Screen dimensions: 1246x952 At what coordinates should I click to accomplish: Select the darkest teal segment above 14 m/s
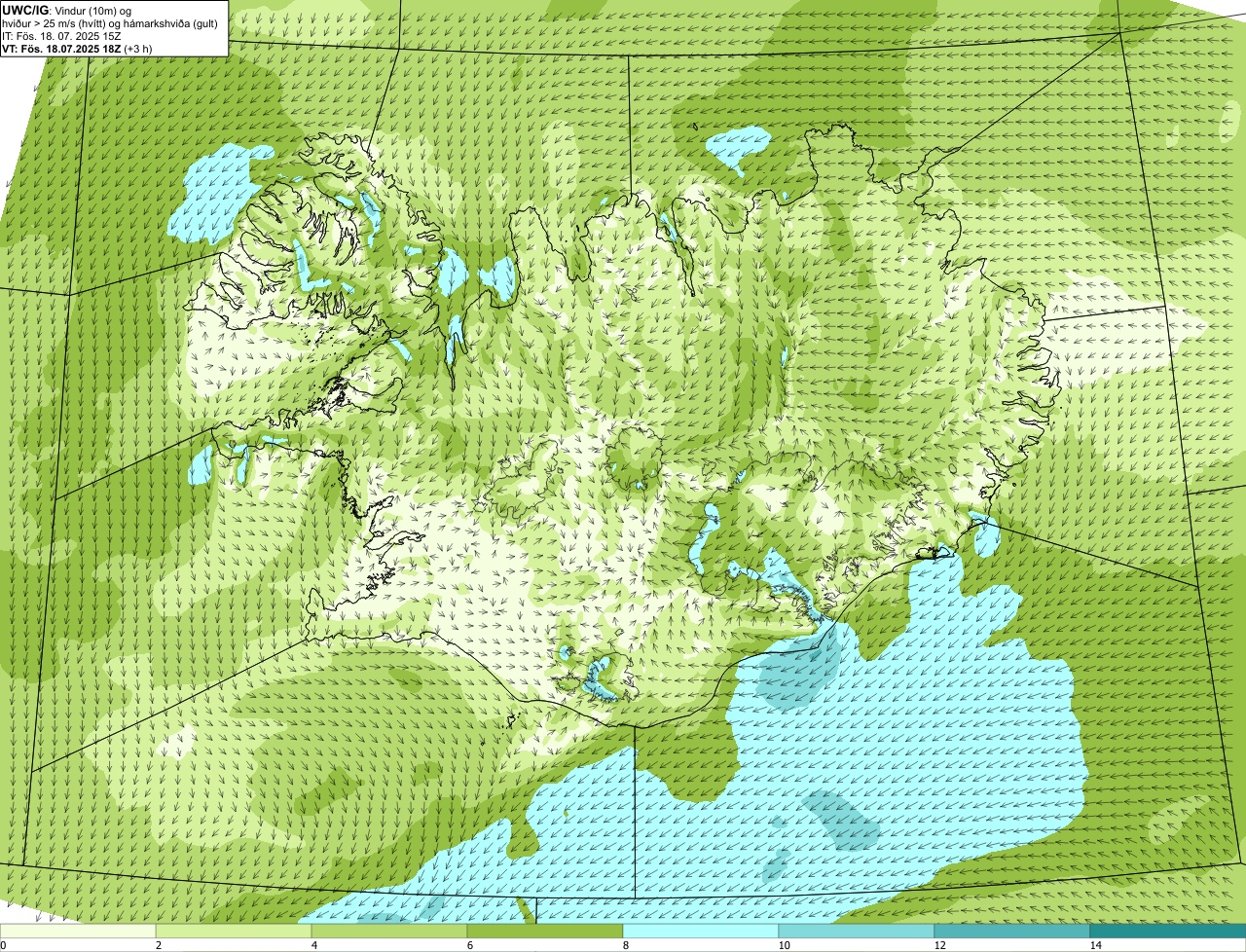(1168, 931)
